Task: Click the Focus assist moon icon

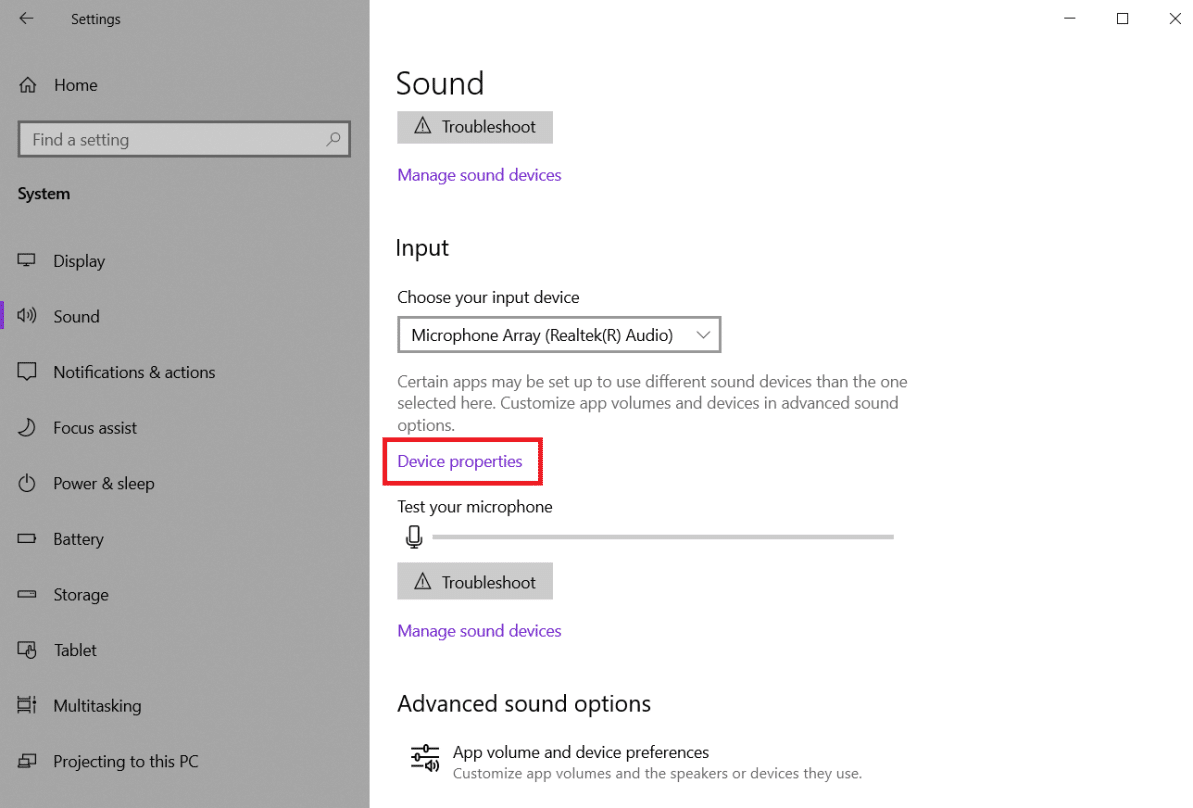Action: [x=27, y=428]
